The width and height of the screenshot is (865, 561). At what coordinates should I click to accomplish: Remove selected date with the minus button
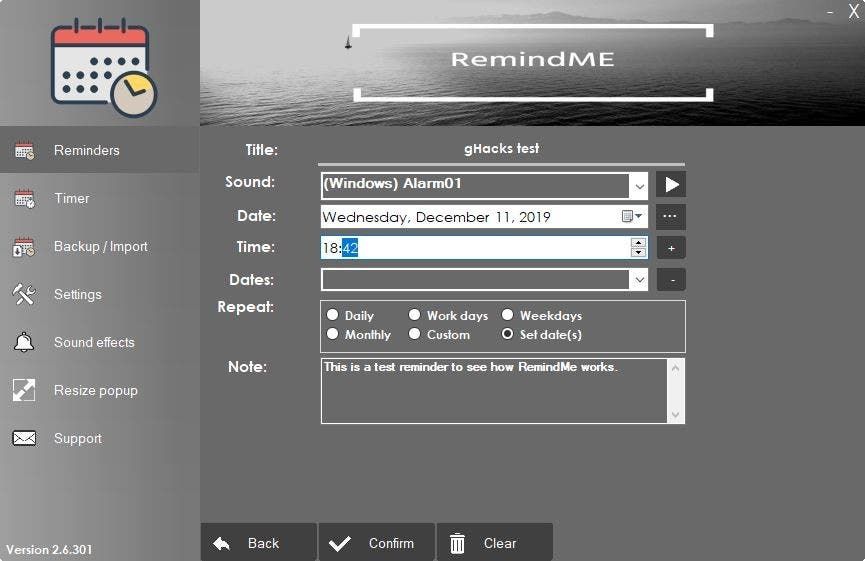click(x=671, y=280)
